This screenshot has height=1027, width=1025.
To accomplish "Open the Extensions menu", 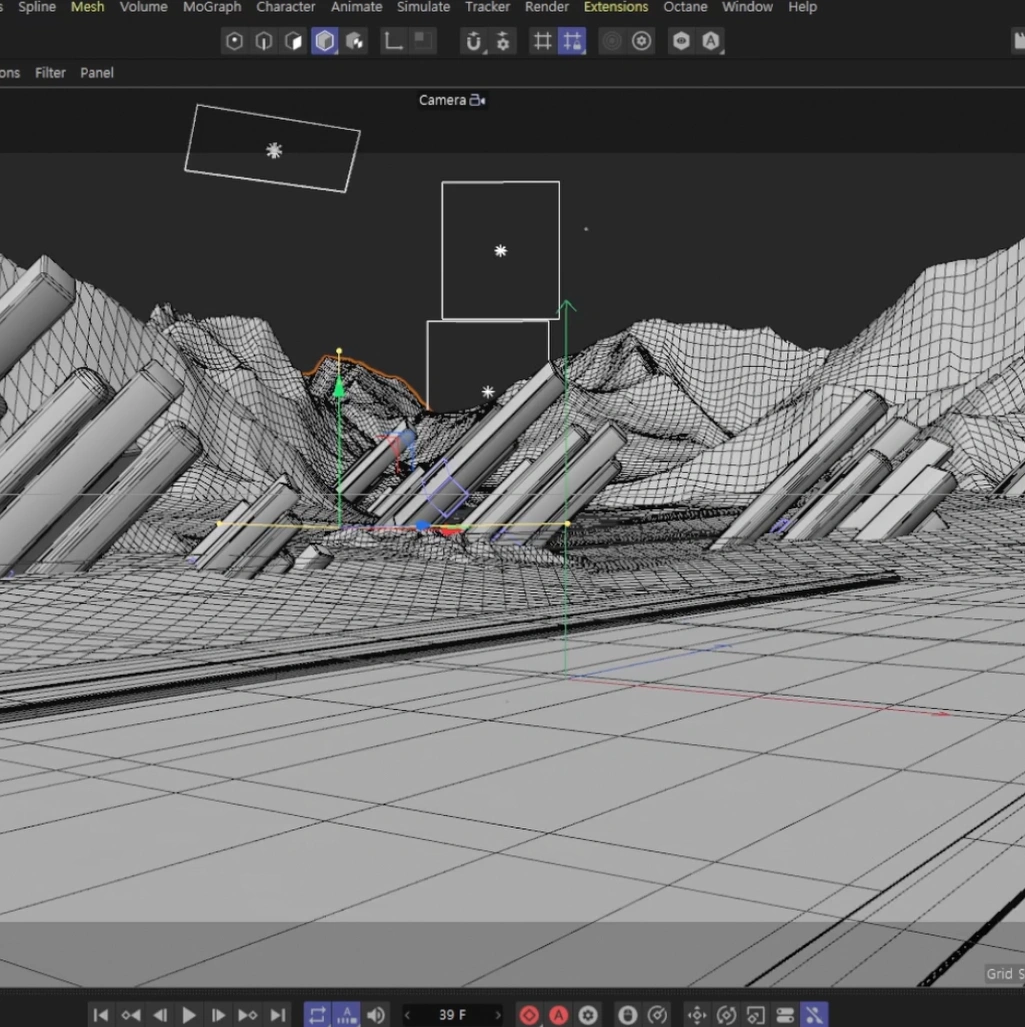I will click(x=616, y=7).
